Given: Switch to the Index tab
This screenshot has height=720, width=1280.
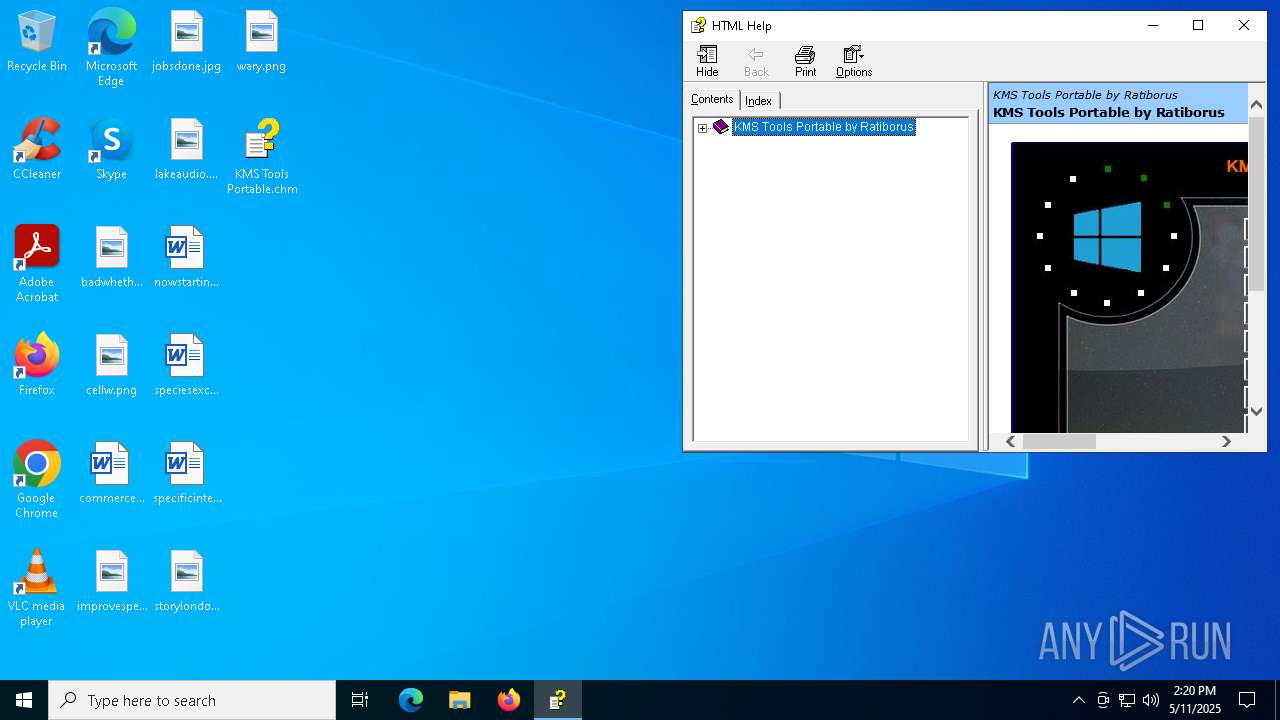Looking at the screenshot, I should 758,100.
